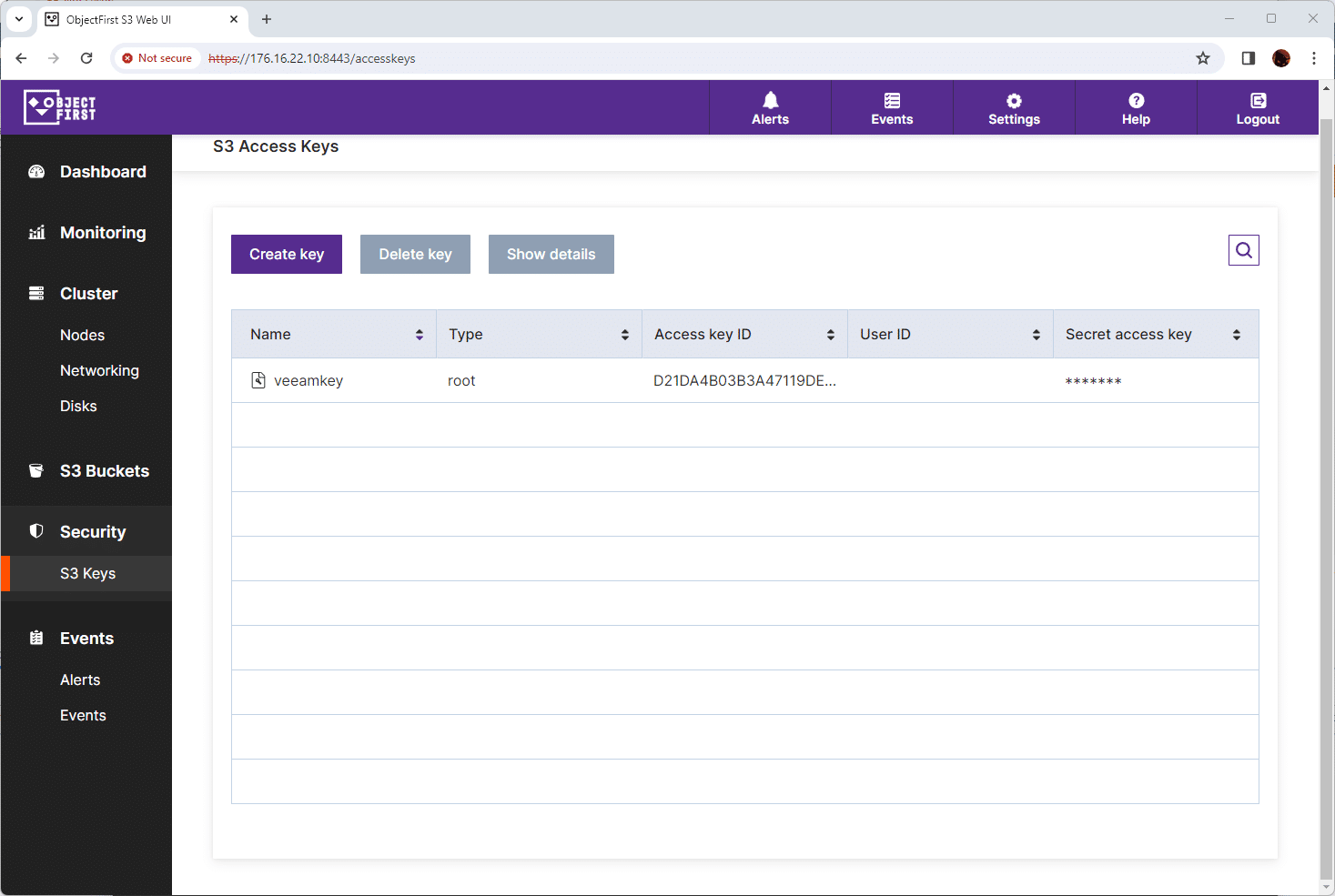Image resolution: width=1335 pixels, height=896 pixels.
Task: Go forward in the browser
Action: [54, 58]
